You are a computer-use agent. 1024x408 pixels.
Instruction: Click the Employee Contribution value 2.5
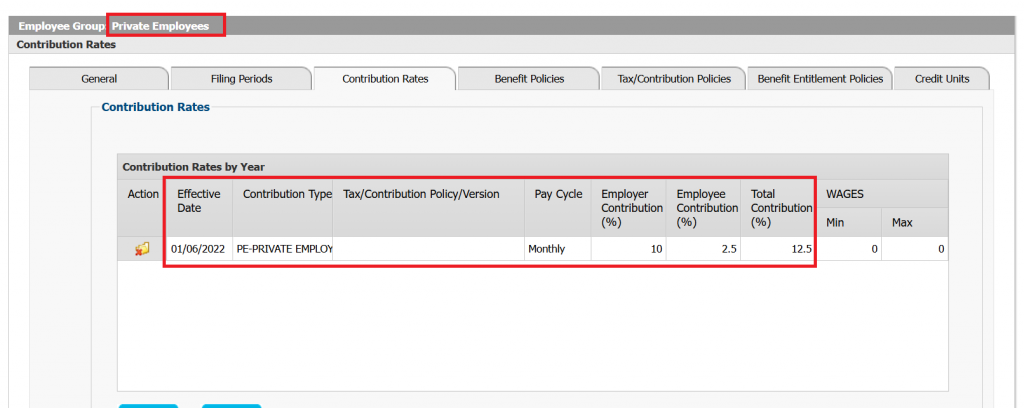tap(704, 249)
